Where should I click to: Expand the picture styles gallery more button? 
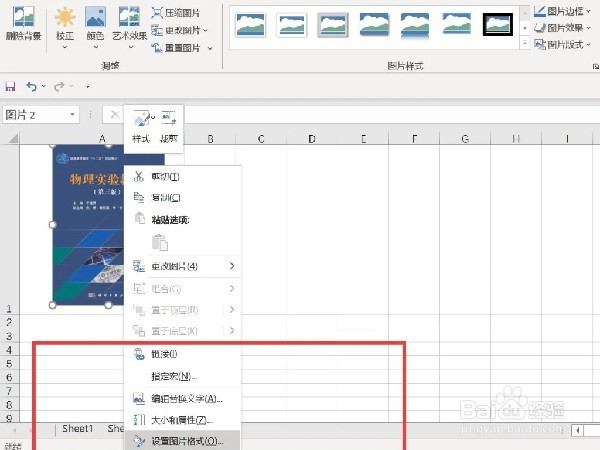(x=525, y=43)
